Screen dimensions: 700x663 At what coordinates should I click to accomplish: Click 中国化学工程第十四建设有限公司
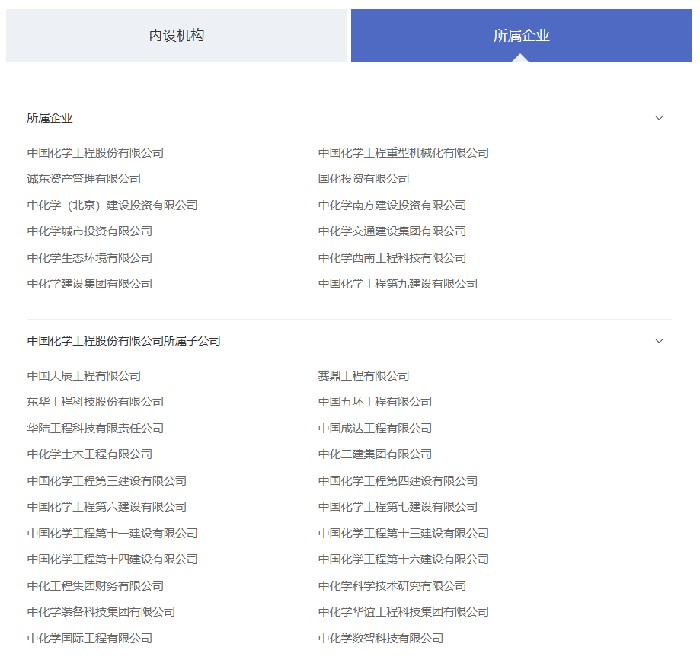[112, 559]
